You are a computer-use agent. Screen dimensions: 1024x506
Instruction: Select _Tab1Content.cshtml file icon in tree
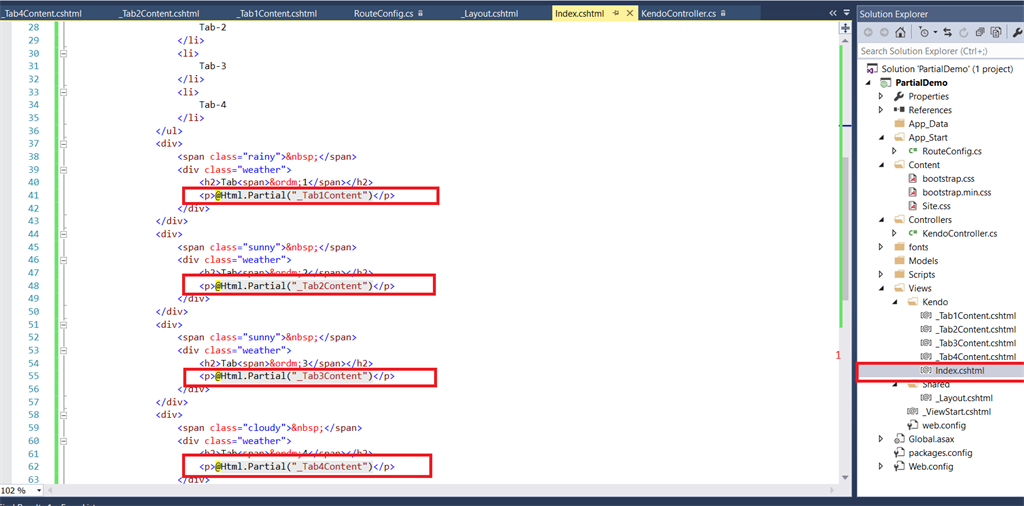(x=926, y=316)
